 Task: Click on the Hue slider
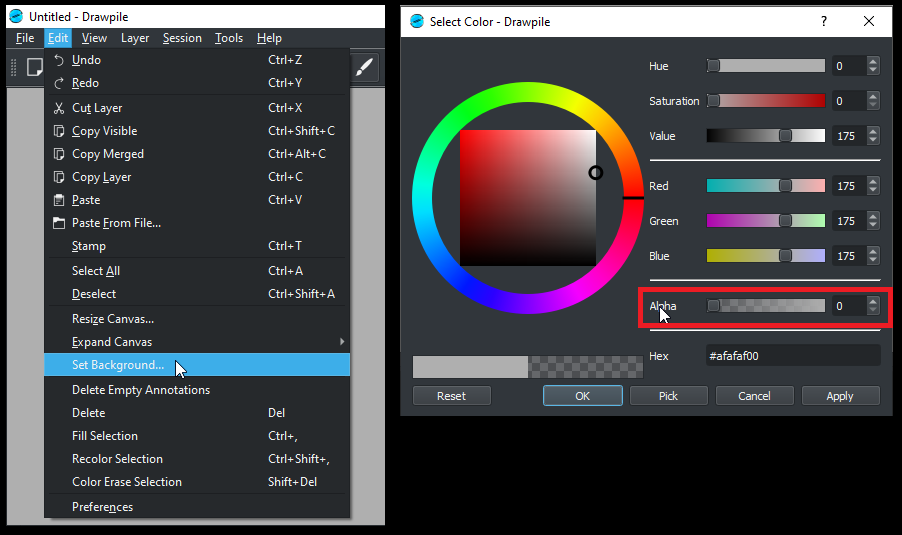(766, 66)
